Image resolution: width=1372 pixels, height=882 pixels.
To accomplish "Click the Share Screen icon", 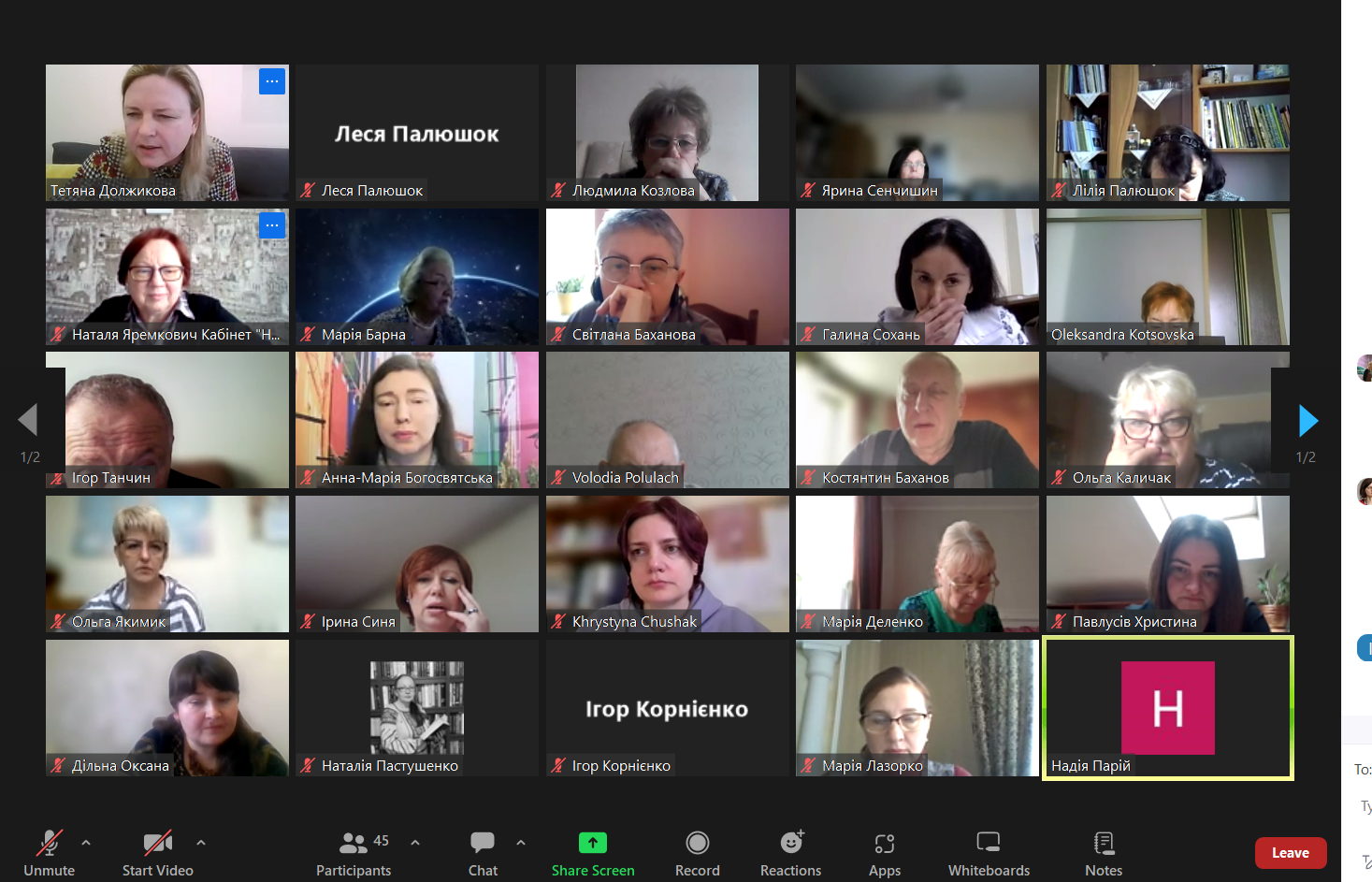I will click(x=593, y=844).
